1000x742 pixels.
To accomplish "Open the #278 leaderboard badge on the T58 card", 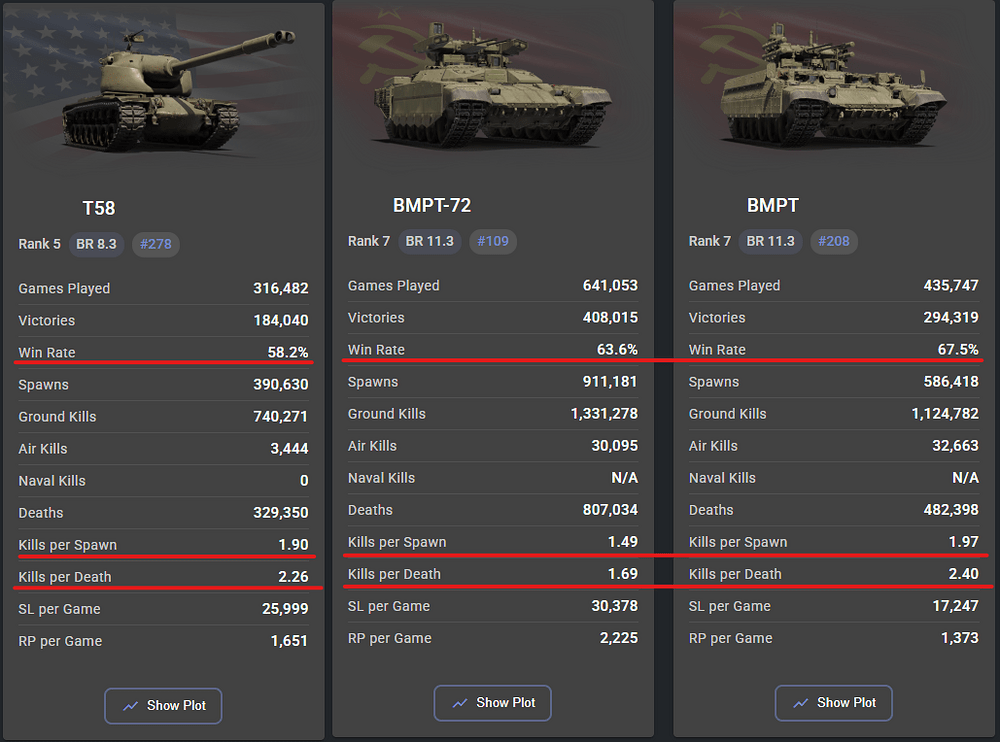I will [x=156, y=244].
